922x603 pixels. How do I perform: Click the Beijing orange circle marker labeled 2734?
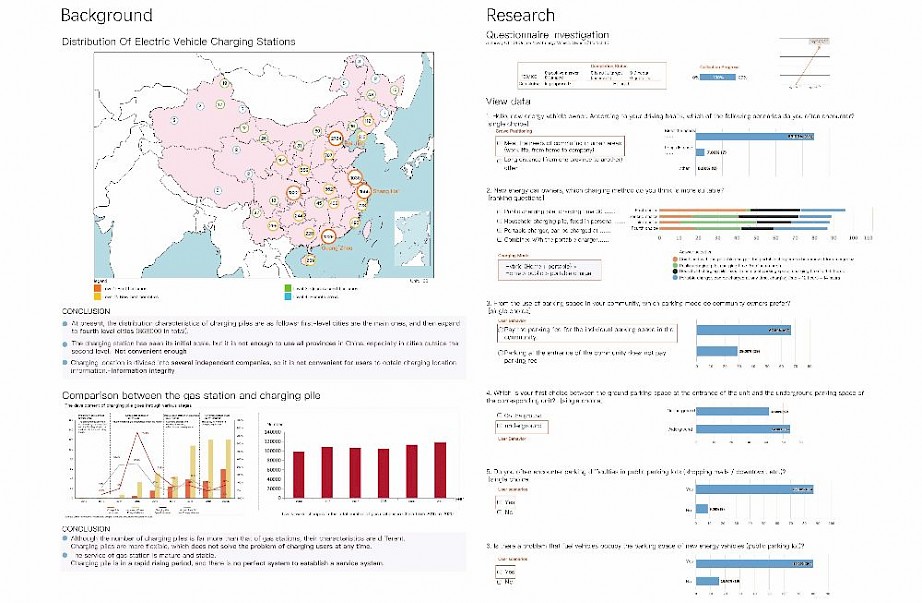point(335,140)
